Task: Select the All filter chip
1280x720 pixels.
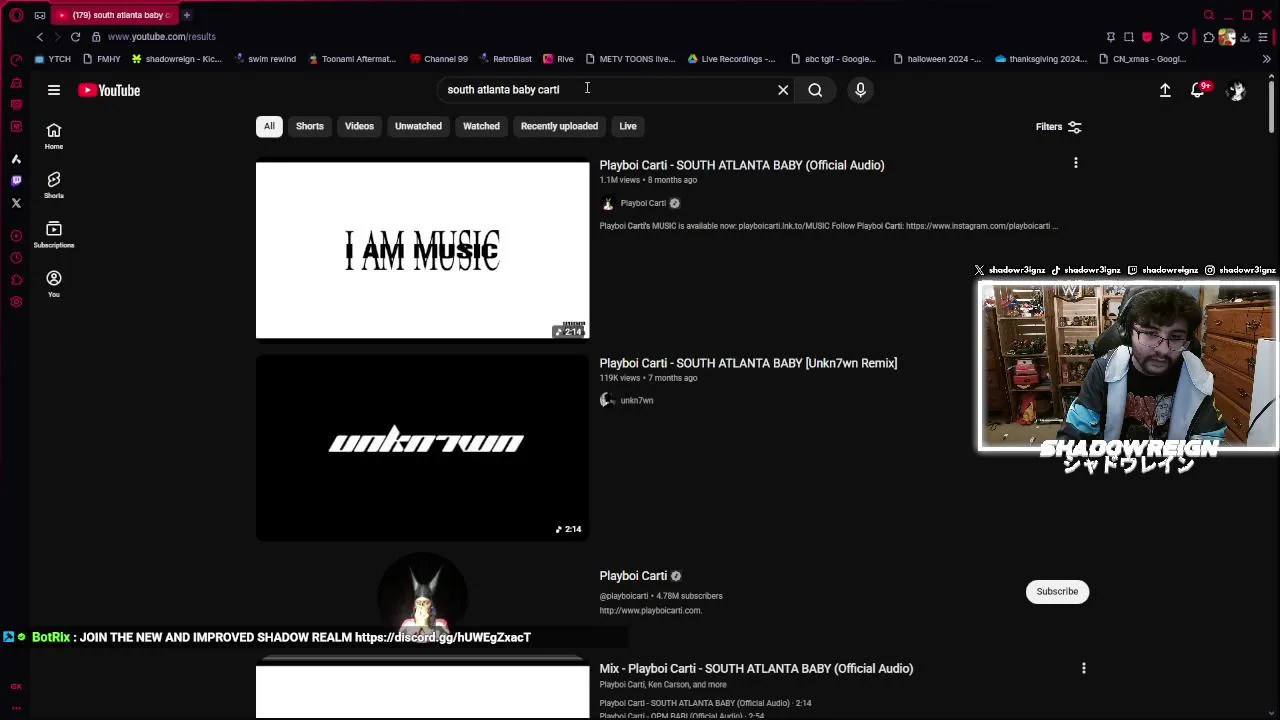Action: 269,126
